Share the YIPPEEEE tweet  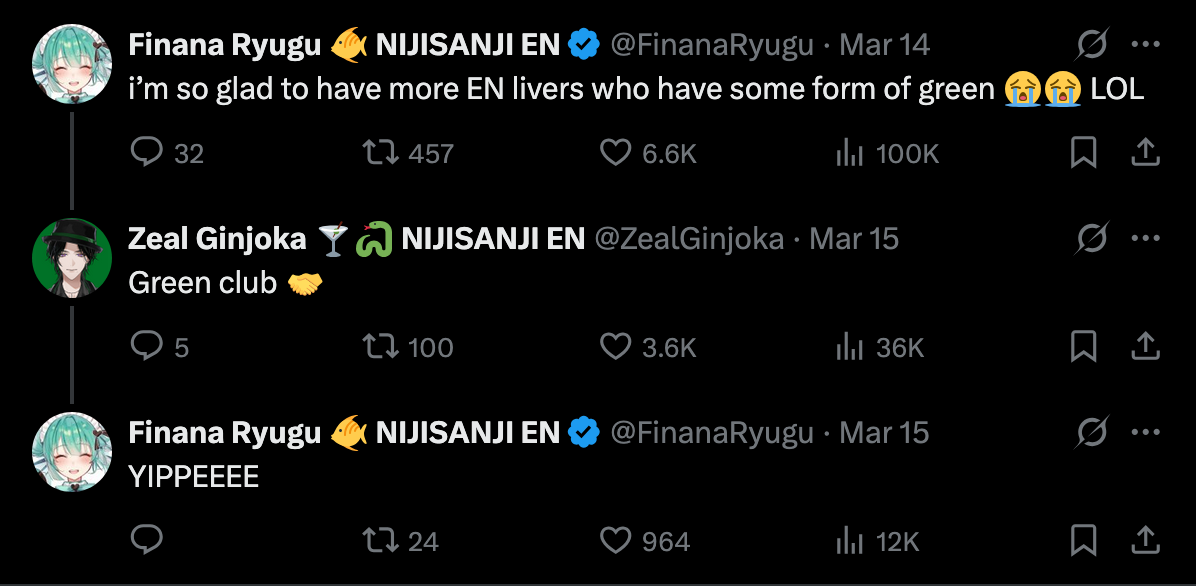(1145, 541)
